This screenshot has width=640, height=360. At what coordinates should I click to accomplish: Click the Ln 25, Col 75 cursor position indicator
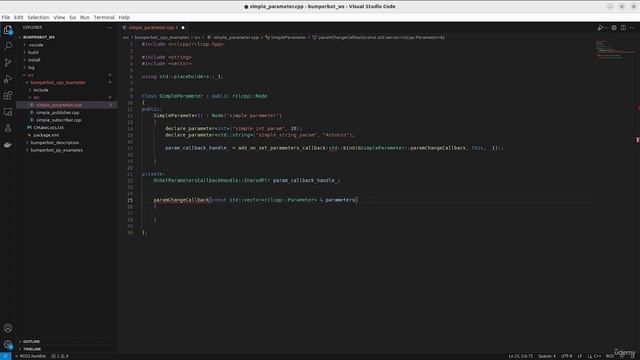tap(520, 356)
